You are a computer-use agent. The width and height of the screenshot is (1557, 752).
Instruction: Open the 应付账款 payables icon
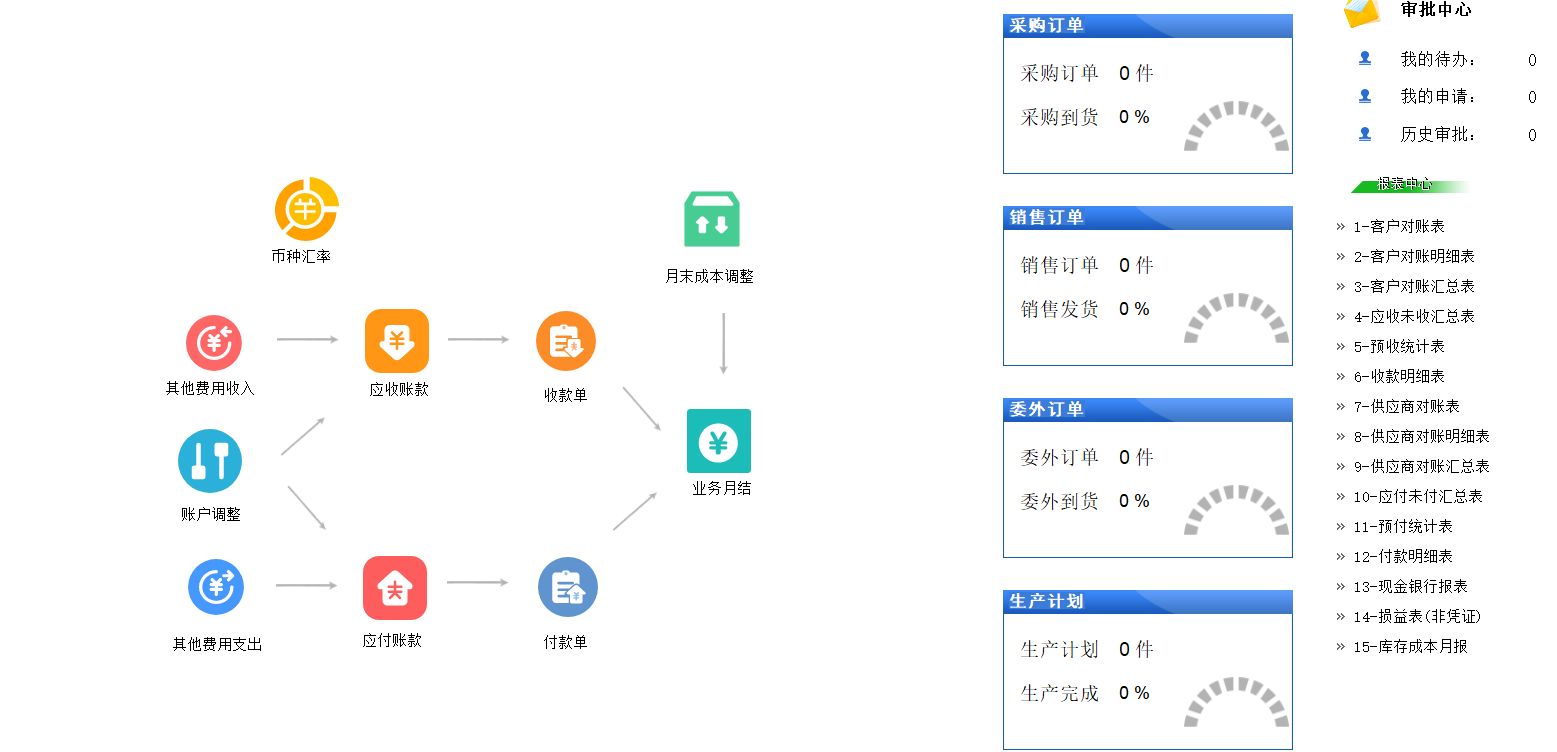point(395,588)
